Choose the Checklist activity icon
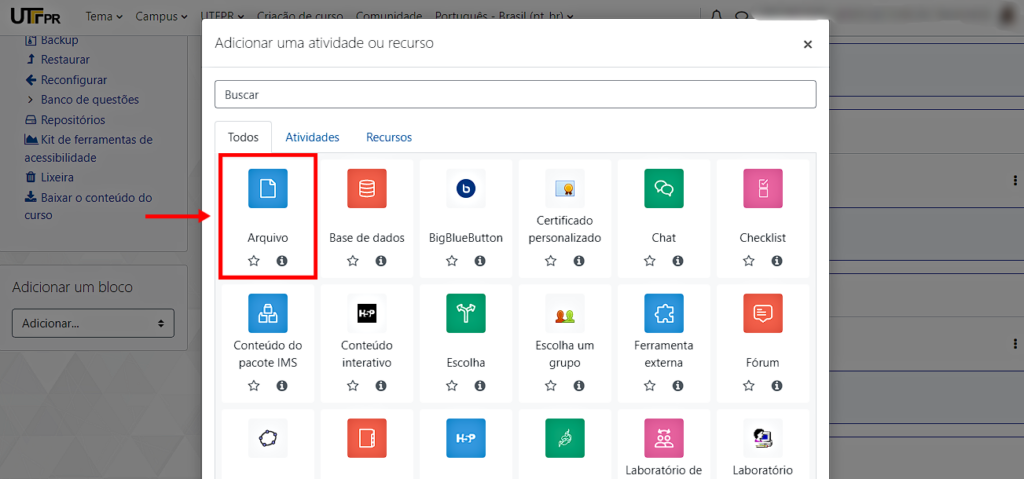The image size is (1024, 479). tap(763, 188)
